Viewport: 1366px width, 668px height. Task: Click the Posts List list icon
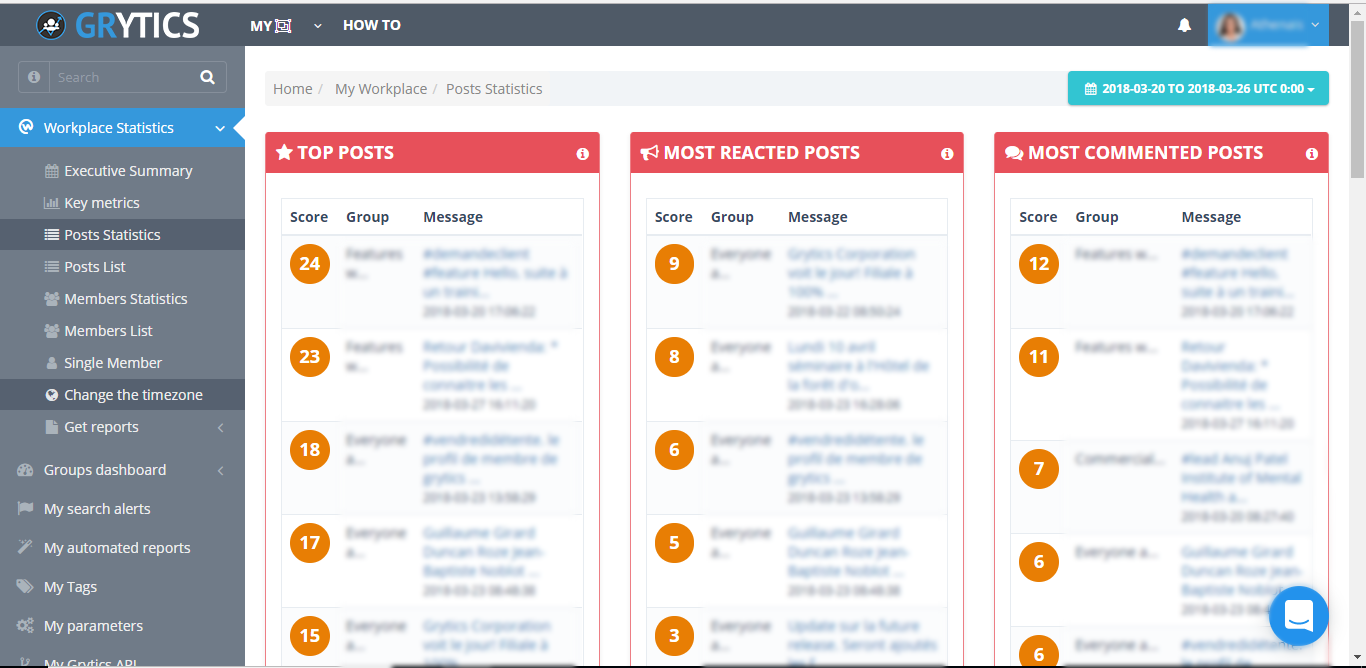click(x=52, y=267)
